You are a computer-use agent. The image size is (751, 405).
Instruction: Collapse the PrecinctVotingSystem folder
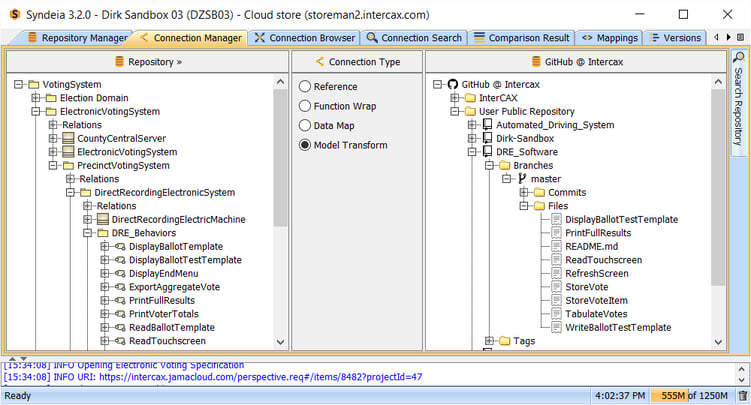(x=53, y=165)
